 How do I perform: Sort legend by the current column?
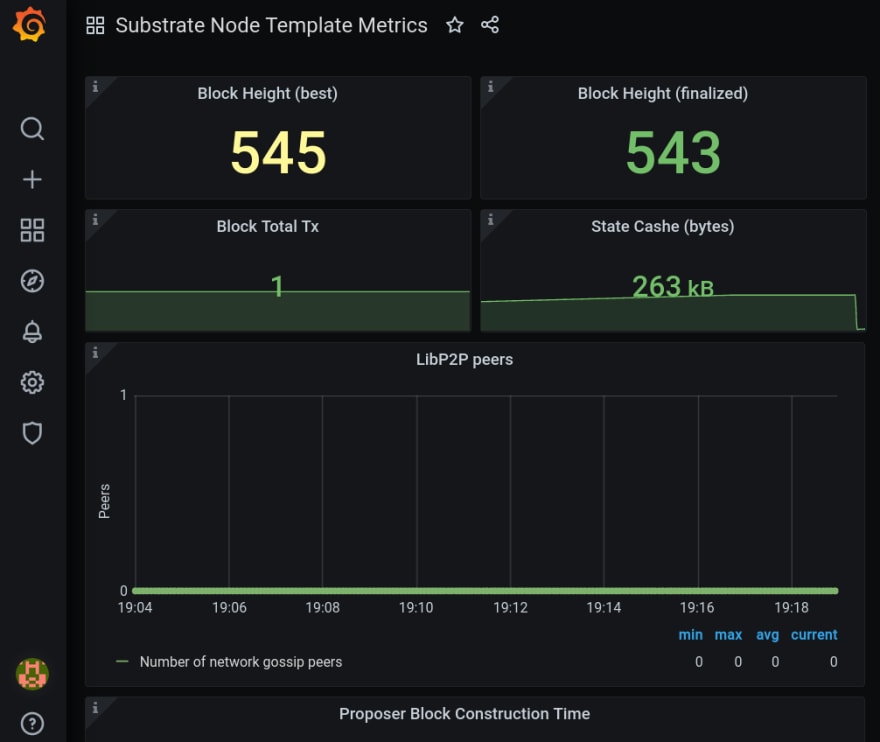coord(814,635)
